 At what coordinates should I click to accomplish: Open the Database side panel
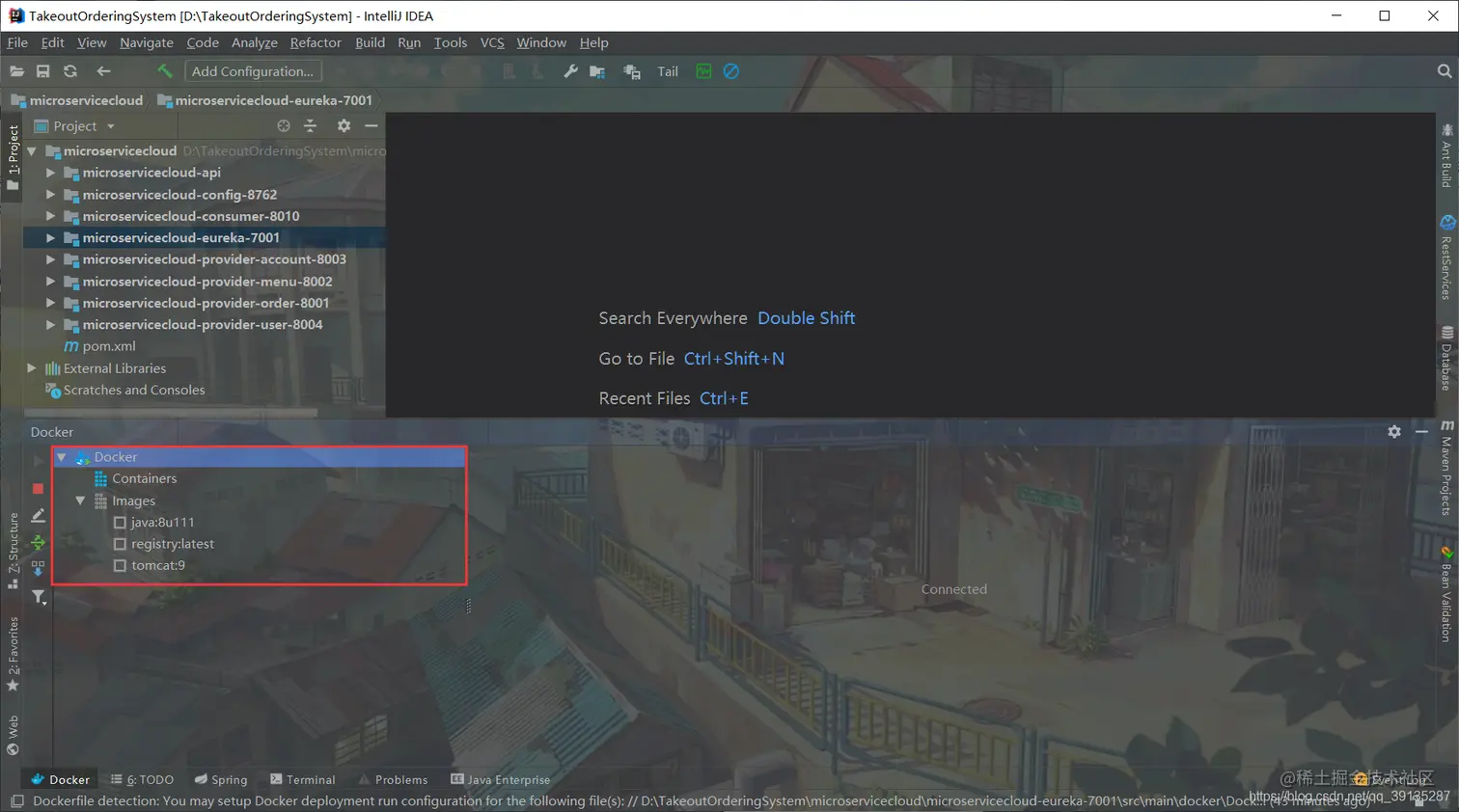pyautogui.click(x=1446, y=359)
